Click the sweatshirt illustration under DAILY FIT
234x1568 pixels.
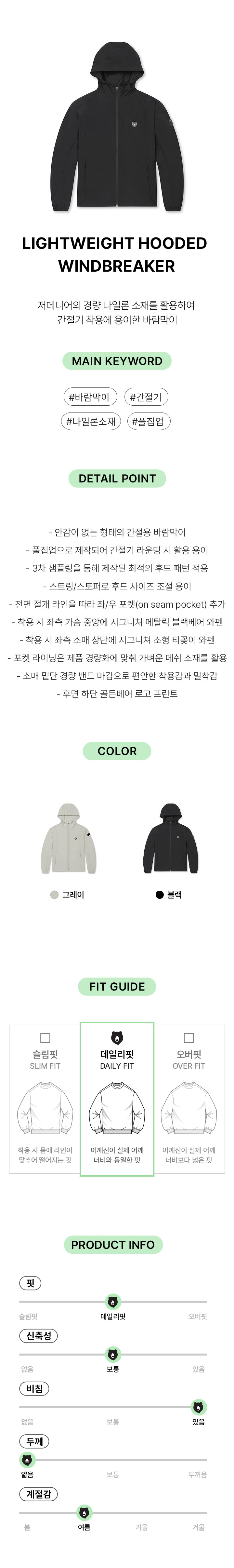(117, 1108)
